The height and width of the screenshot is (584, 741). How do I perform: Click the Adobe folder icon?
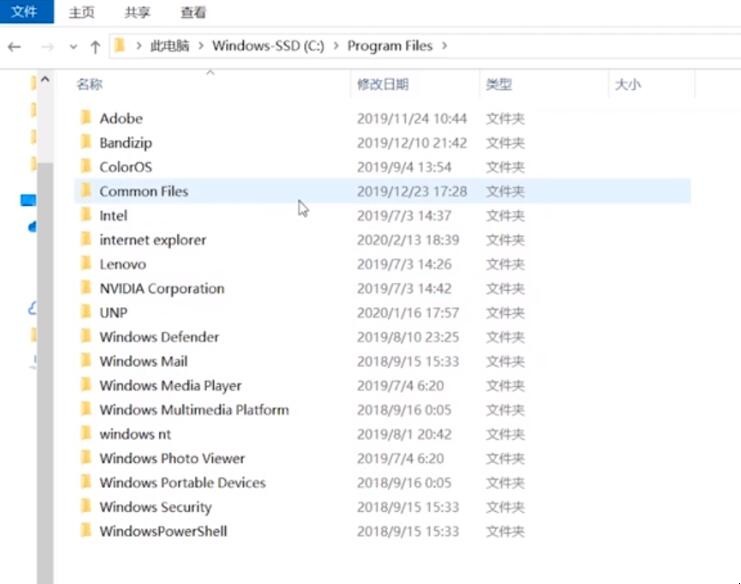coord(86,119)
